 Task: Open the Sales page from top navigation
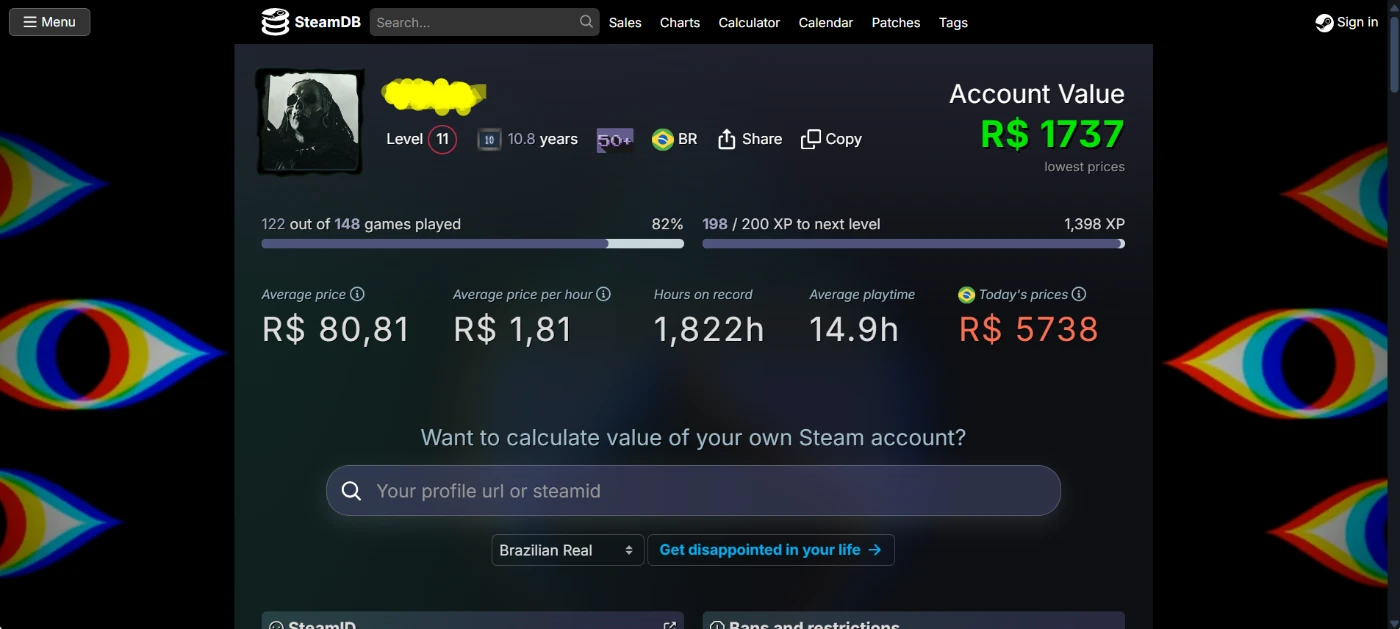tap(625, 23)
